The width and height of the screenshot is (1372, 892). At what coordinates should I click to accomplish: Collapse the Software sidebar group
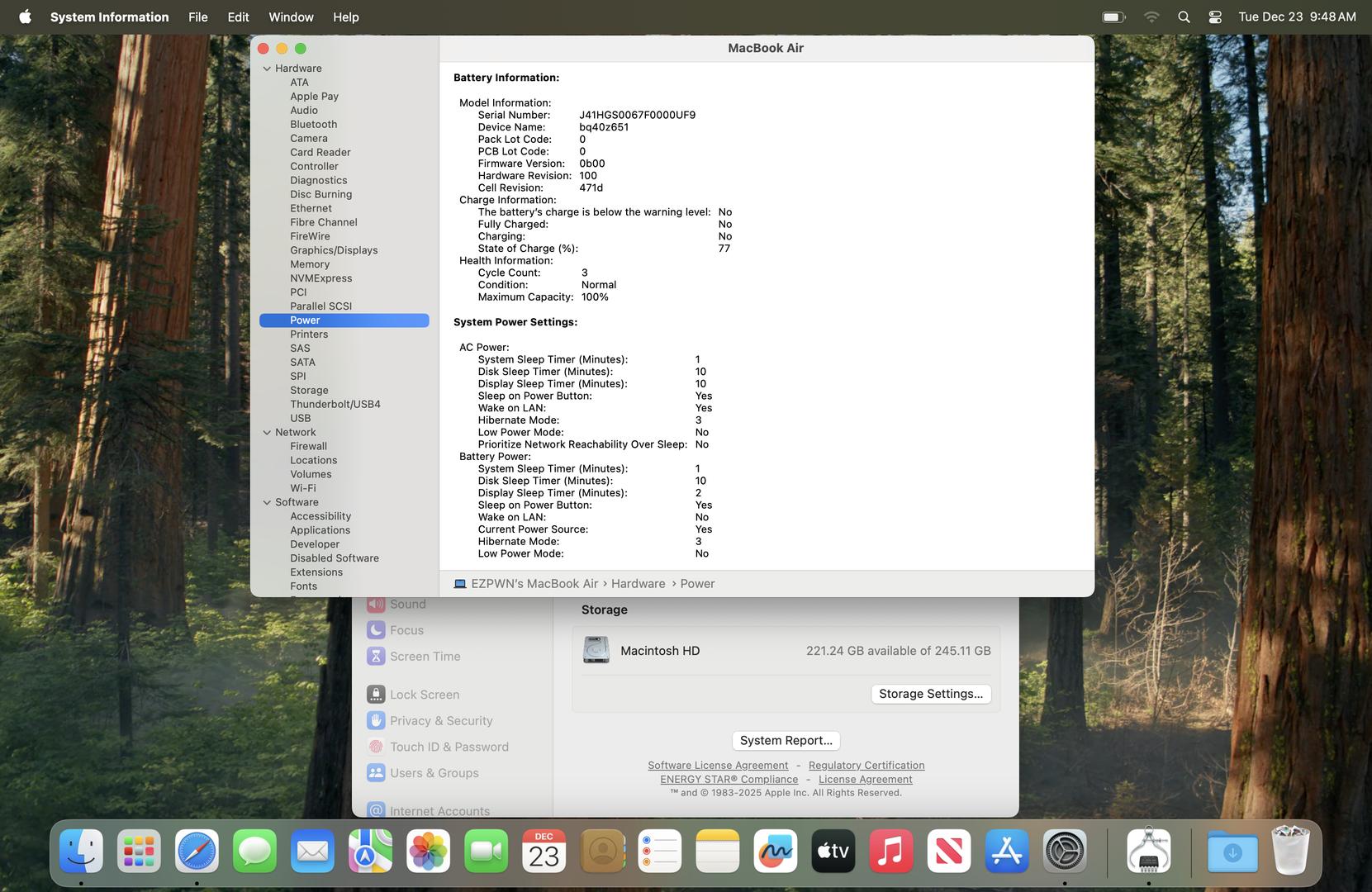click(267, 502)
